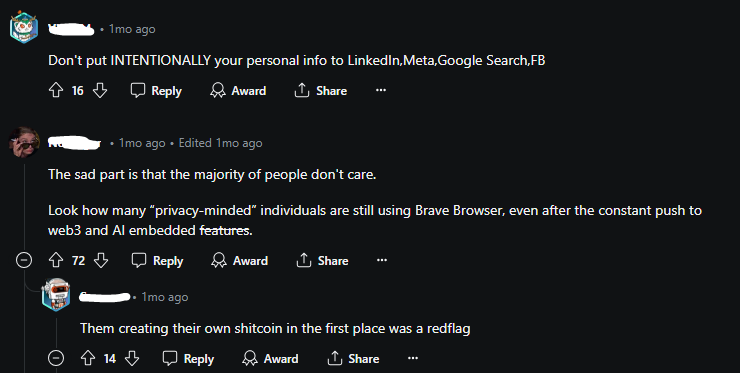Award the 16-point comment
Image resolution: width=740 pixels, height=373 pixels.
pyautogui.click(x=238, y=90)
